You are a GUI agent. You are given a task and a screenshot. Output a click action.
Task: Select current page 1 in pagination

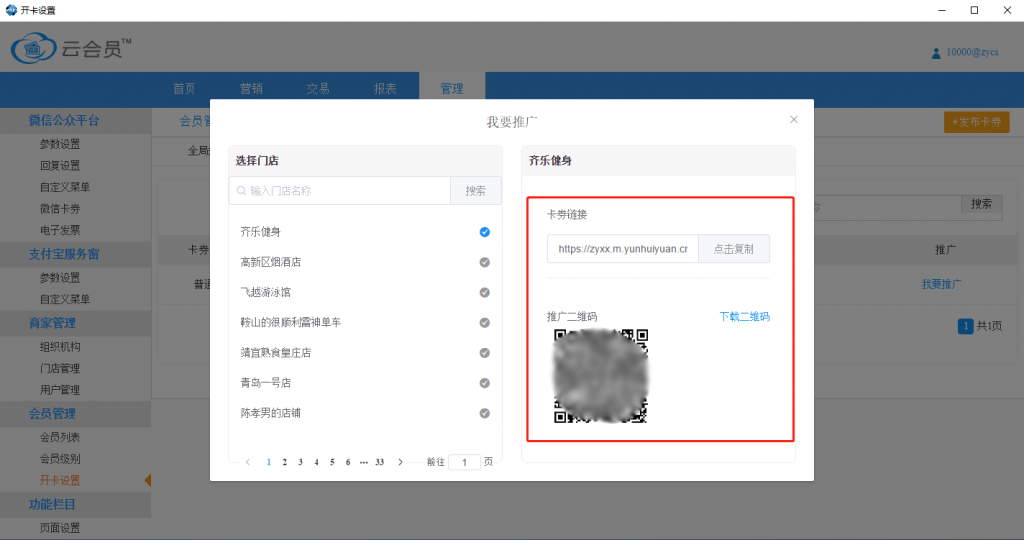(x=269, y=462)
